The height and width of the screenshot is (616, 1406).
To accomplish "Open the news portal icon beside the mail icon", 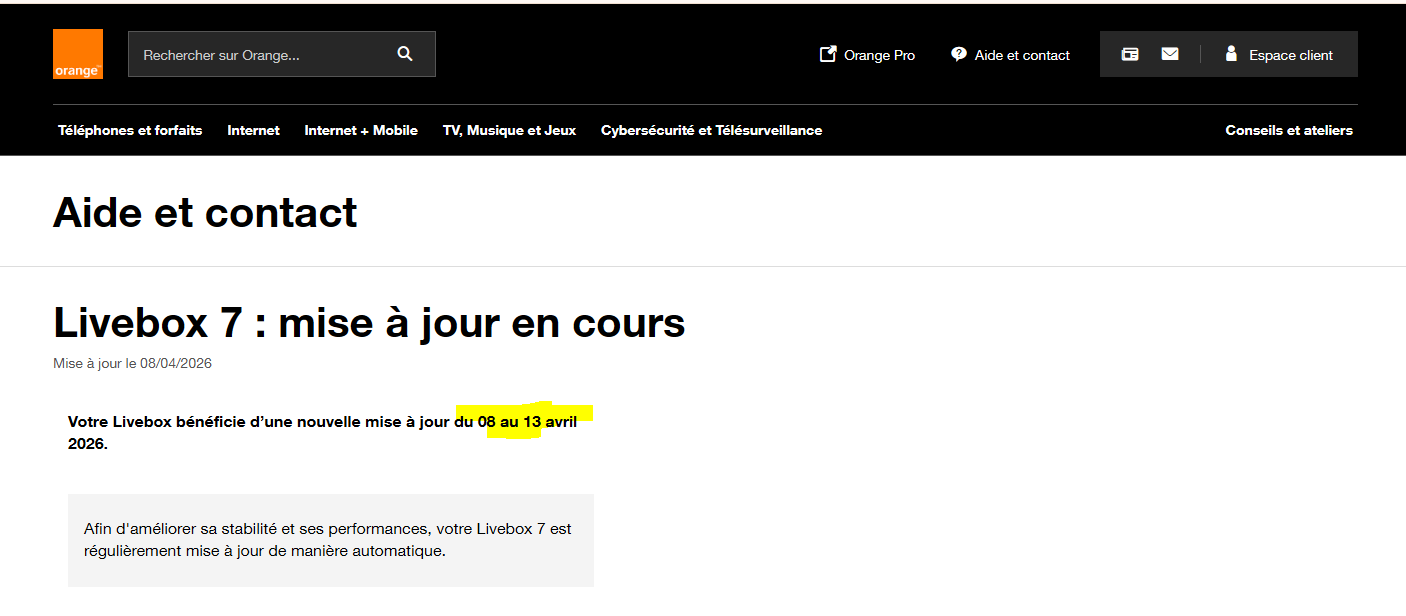I will (x=1130, y=54).
